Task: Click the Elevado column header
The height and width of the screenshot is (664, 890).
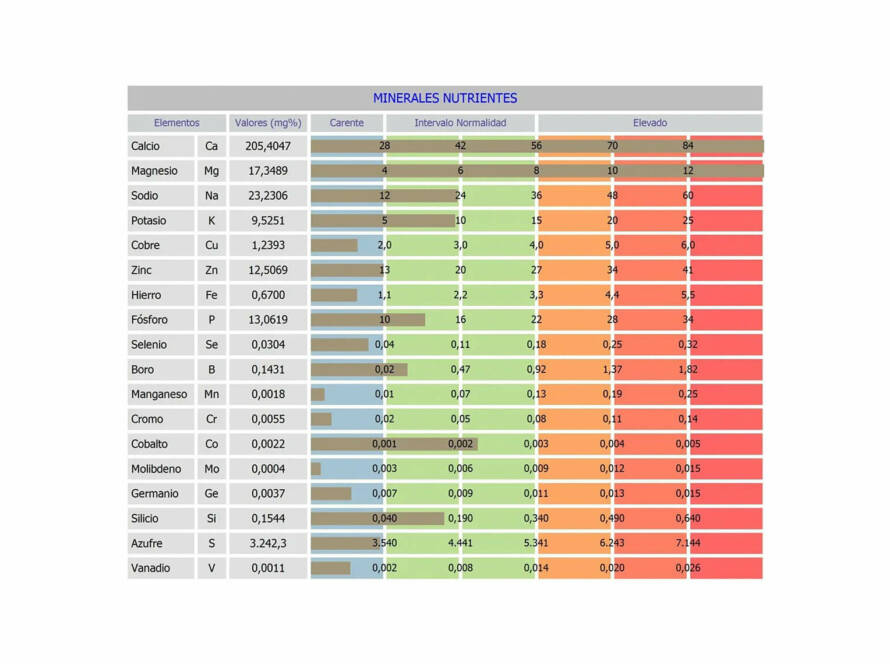Action: coord(650,123)
